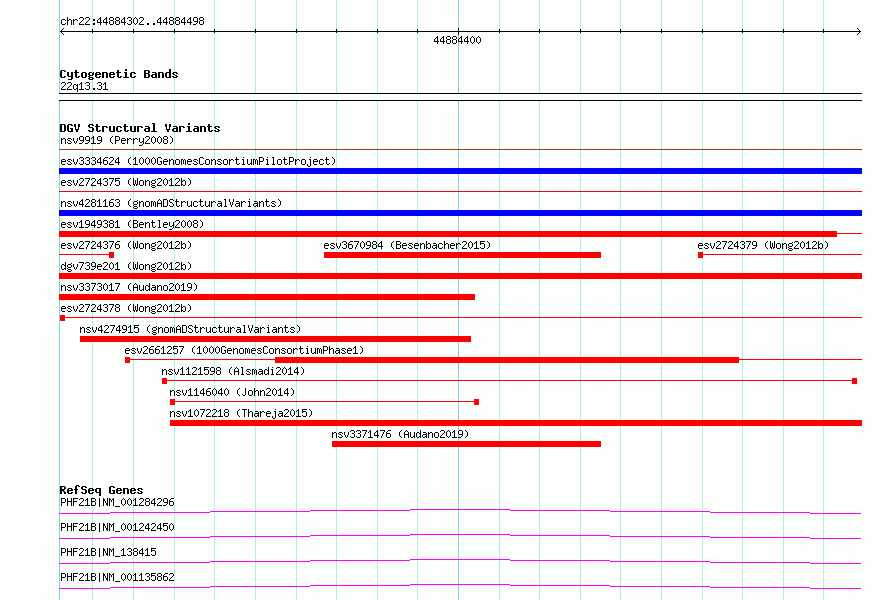Click the esv3670984 (Besenbacher2015) label
Viewport: 890px width, 600px height.
click(407, 245)
